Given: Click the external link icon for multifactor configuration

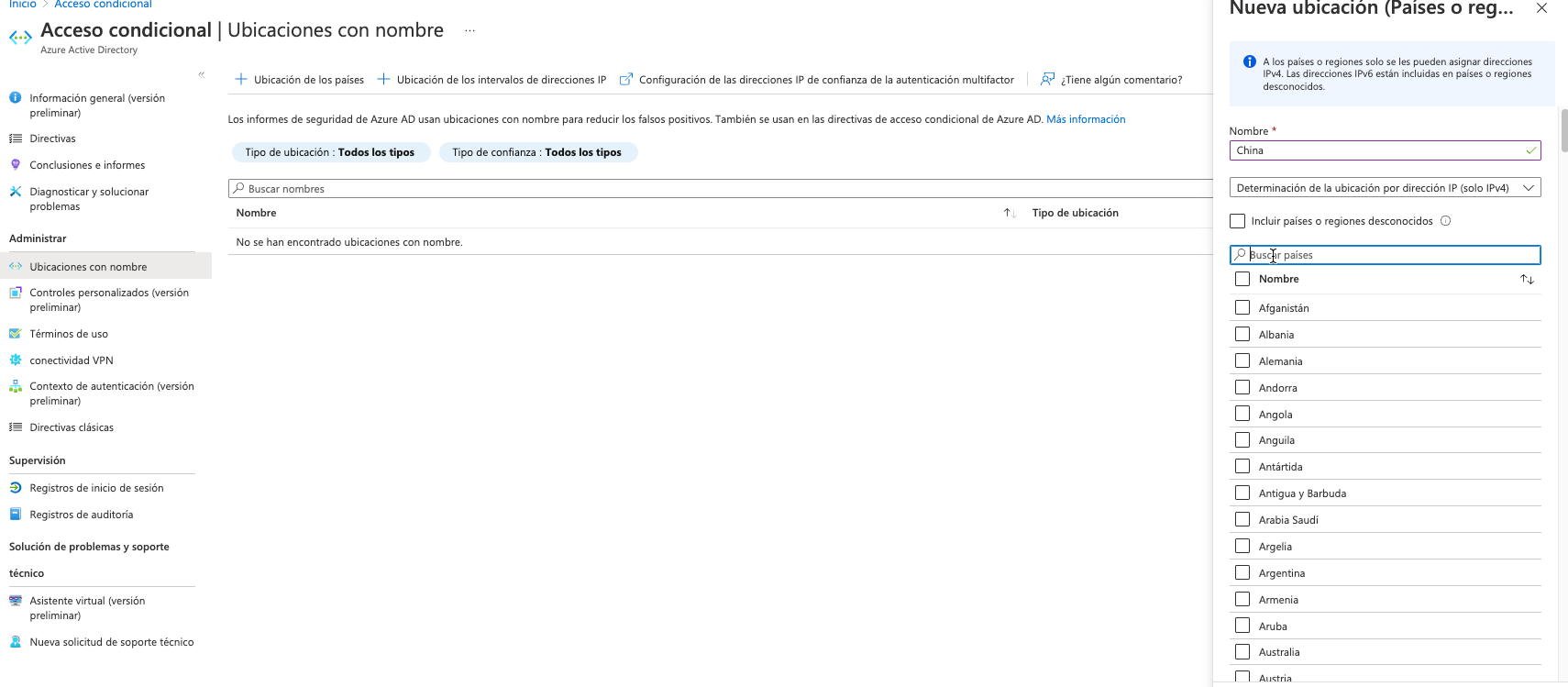Looking at the screenshot, I should 626,80.
